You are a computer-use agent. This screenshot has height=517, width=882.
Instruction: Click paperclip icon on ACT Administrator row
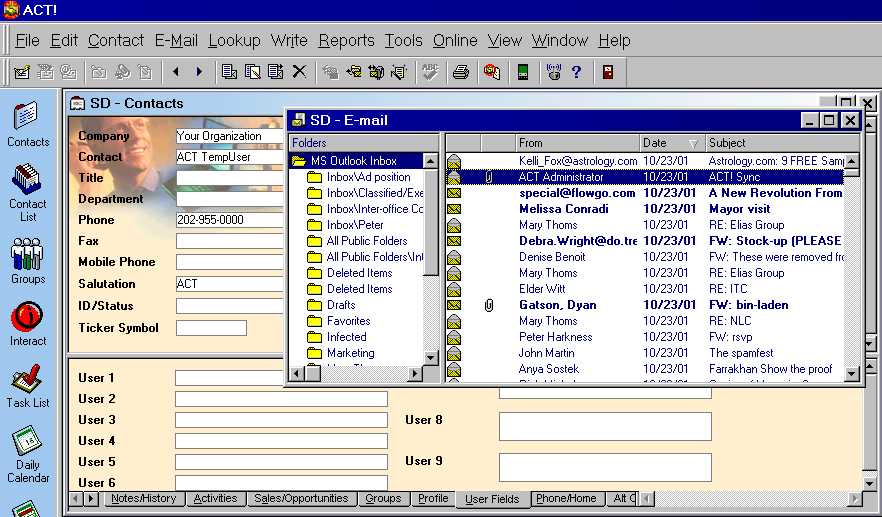[x=489, y=177]
